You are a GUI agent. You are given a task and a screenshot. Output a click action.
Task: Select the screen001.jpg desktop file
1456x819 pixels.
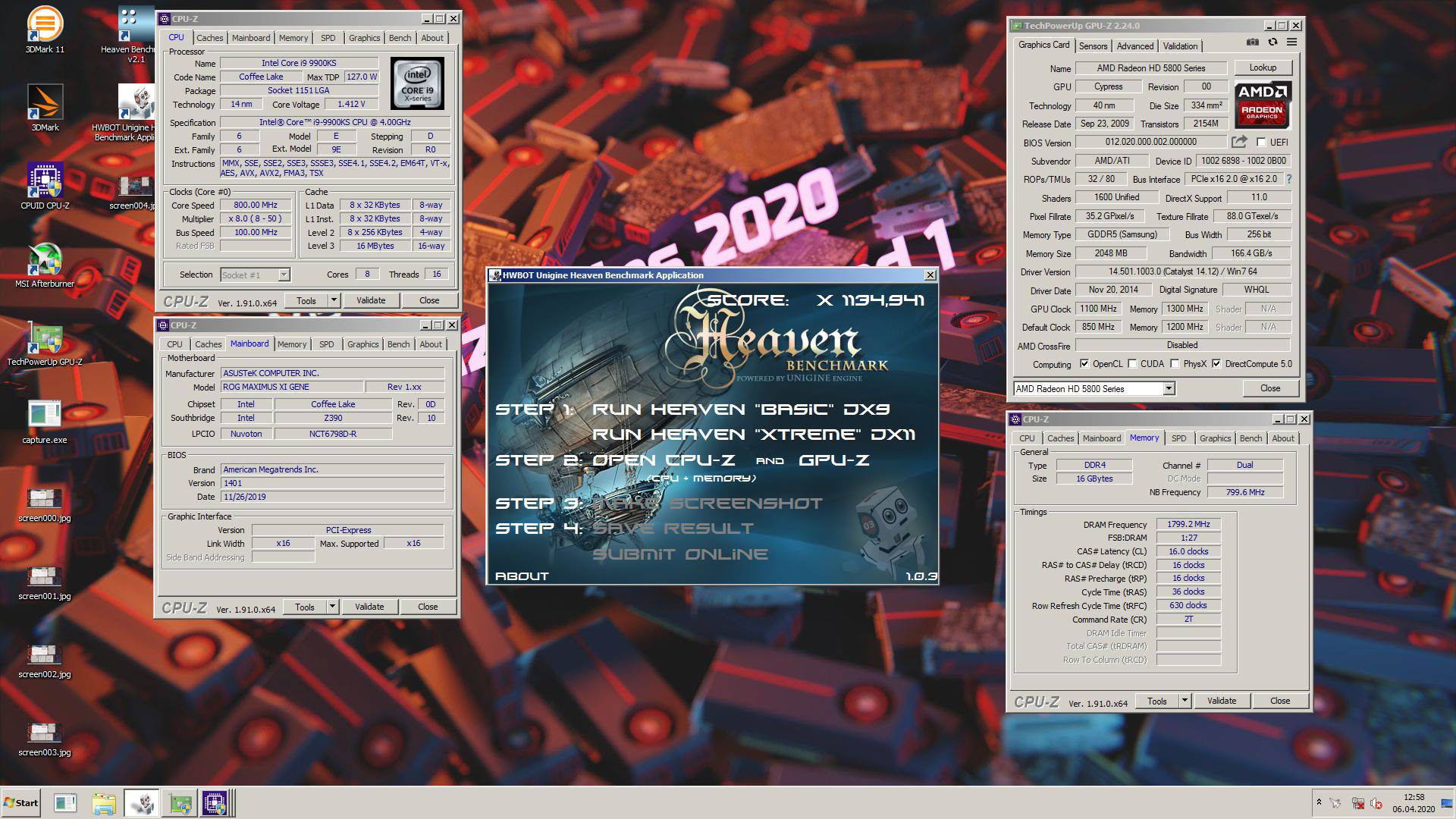(45, 584)
